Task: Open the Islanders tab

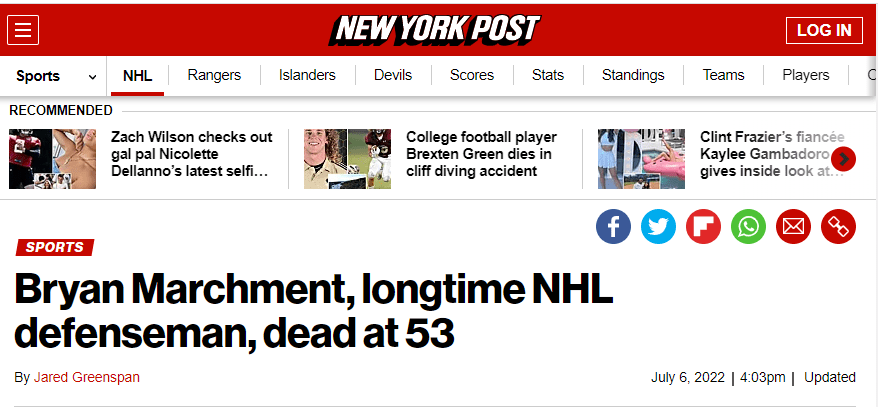Action: click(307, 75)
